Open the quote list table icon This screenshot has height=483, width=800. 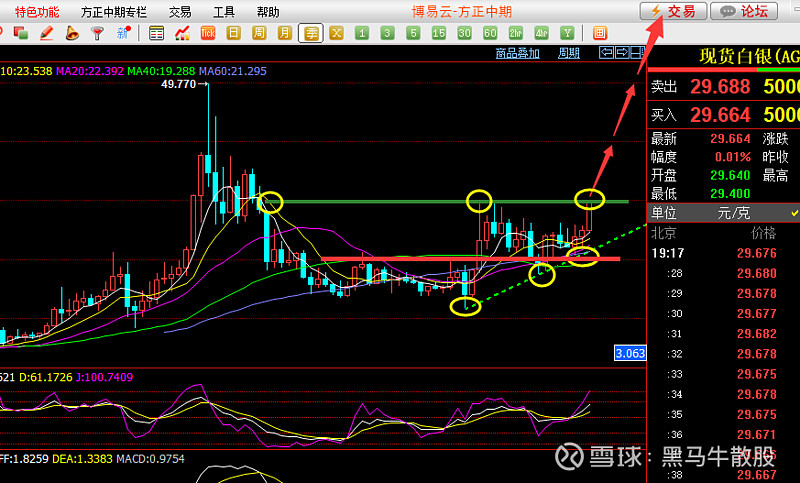156,33
